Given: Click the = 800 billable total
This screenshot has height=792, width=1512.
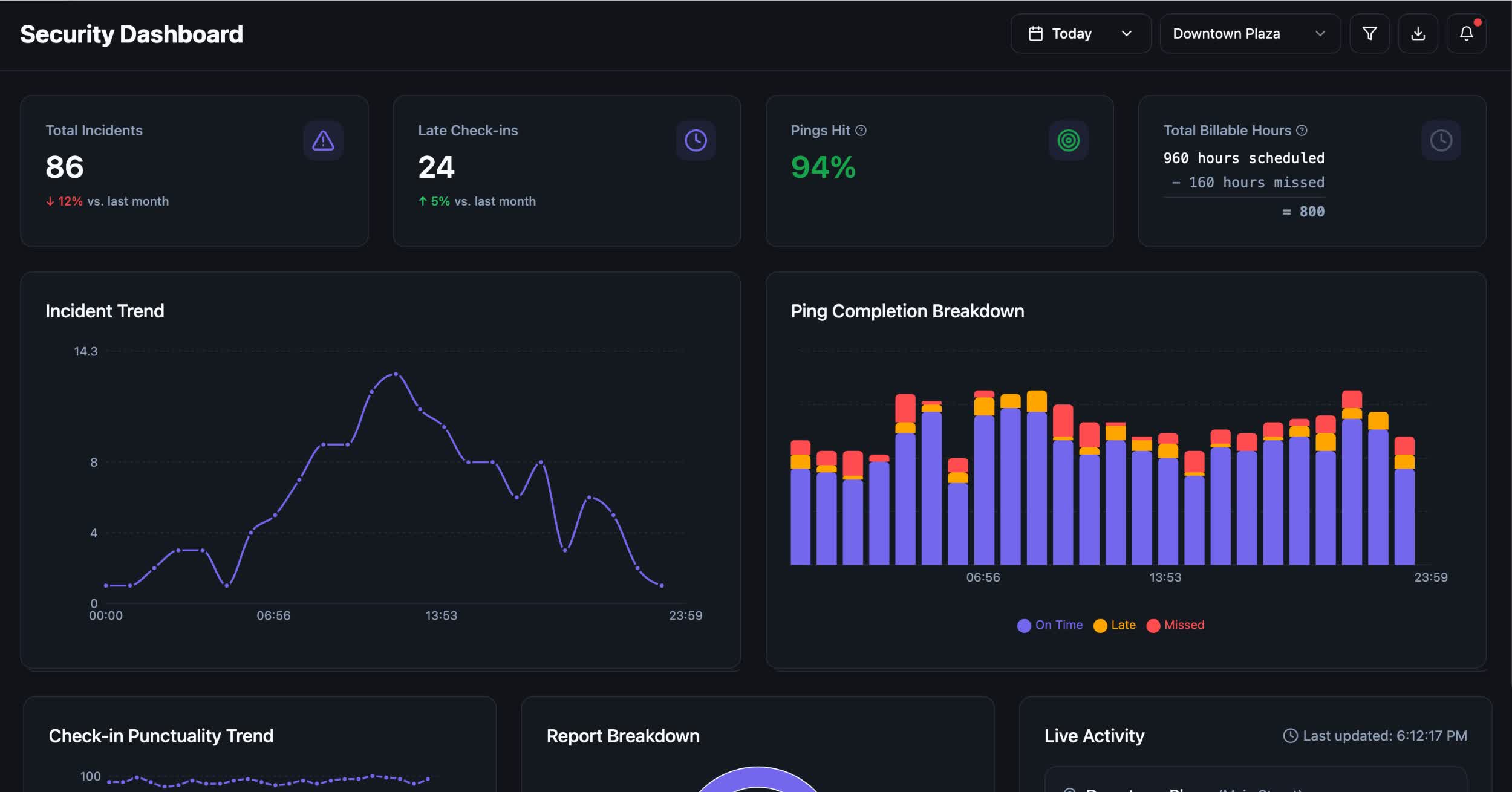Looking at the screenshot, I should click(1303, 212).
